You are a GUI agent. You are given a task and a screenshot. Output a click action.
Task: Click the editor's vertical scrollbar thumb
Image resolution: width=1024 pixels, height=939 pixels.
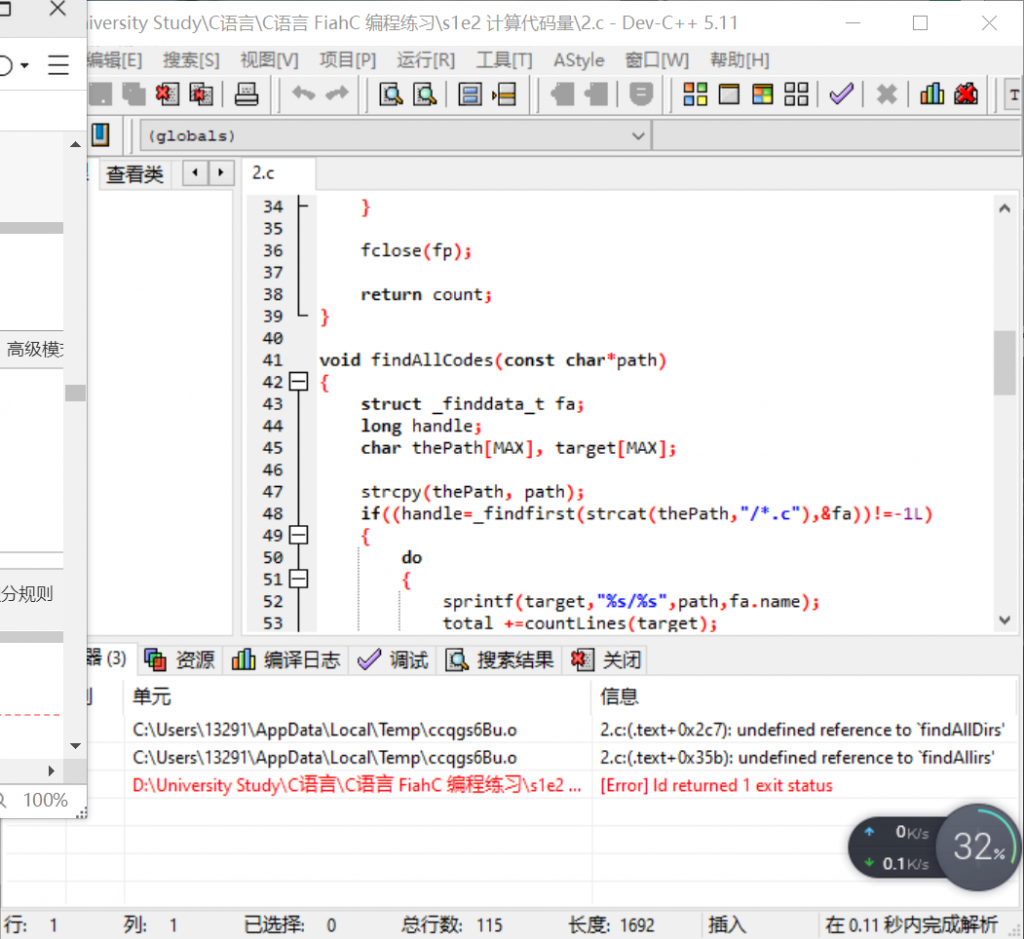click(1004, 362)
